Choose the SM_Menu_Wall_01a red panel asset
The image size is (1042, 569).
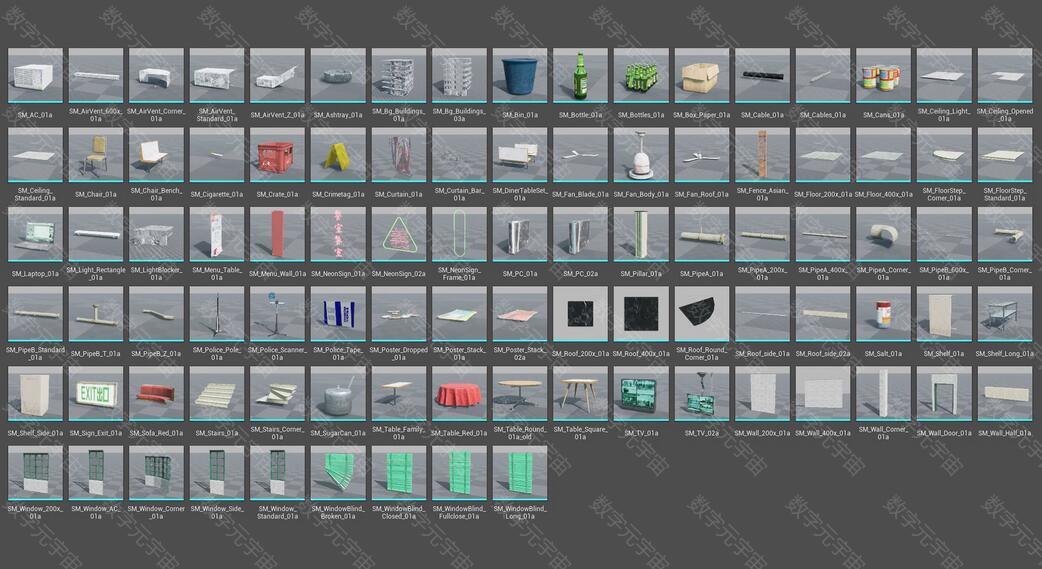tap(277, 233)
